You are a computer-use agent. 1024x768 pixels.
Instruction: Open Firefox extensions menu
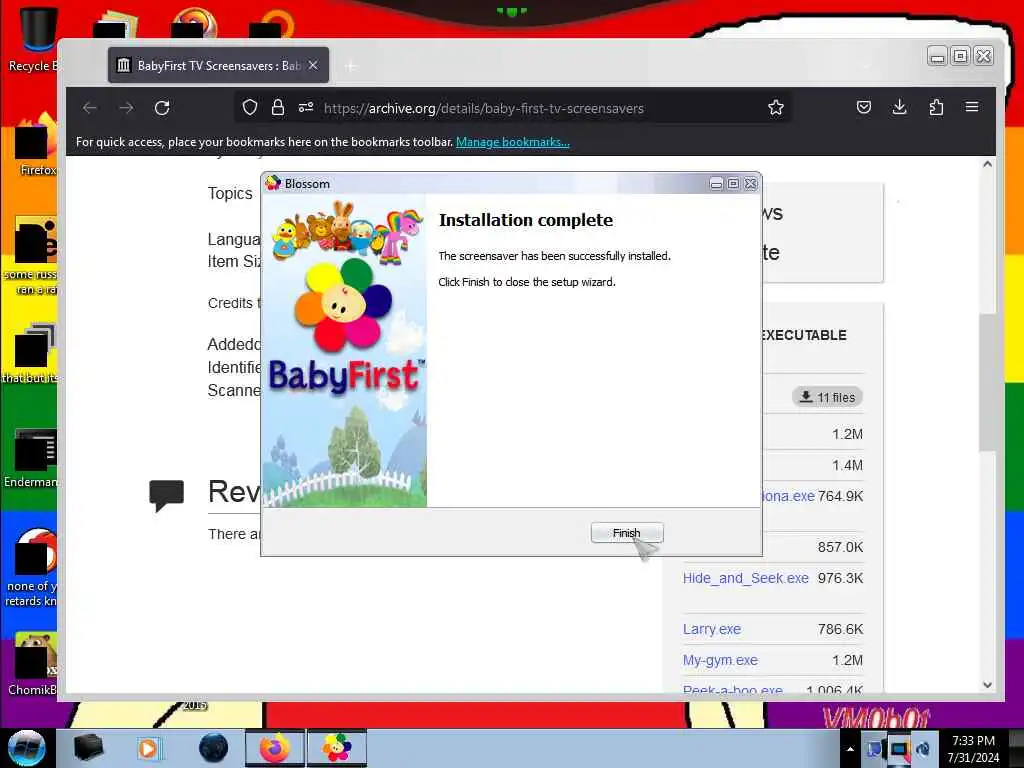(936, 107)
